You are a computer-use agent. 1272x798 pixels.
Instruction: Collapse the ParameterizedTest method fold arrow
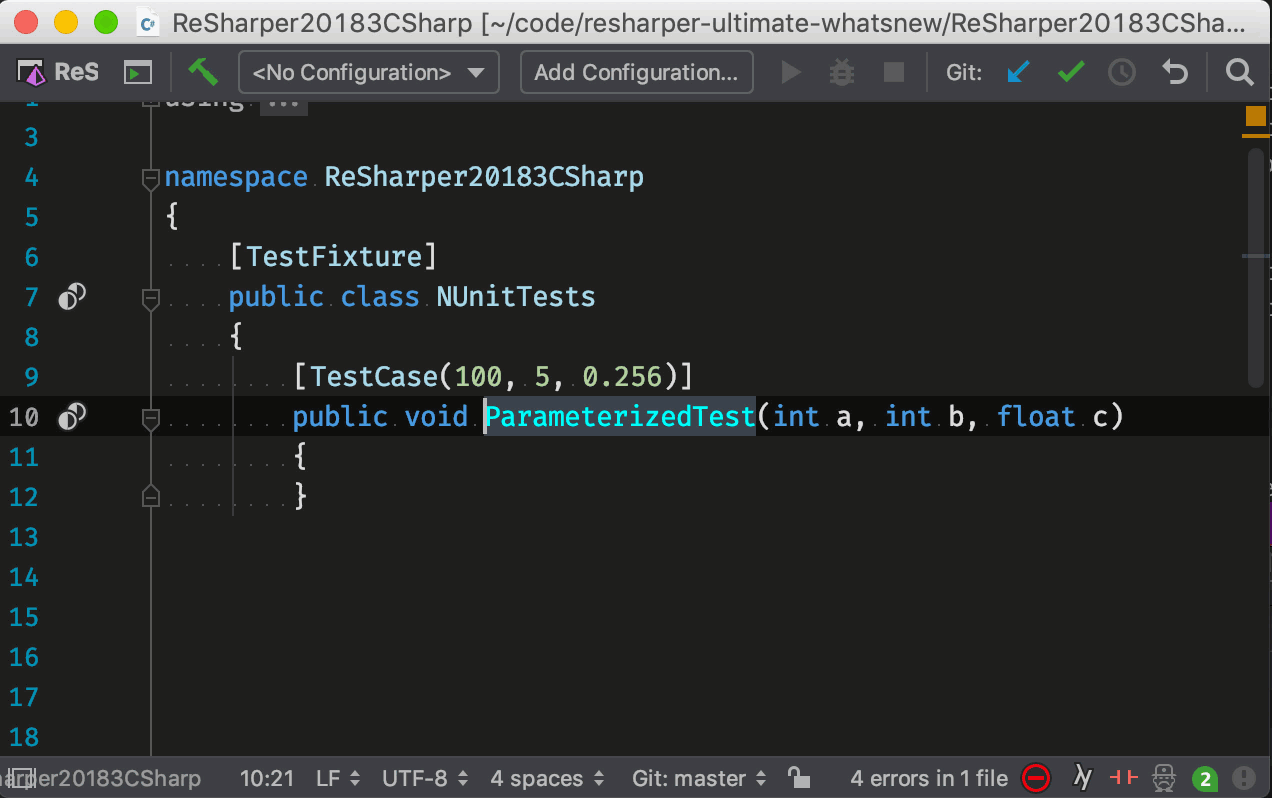tap(150, 417)
